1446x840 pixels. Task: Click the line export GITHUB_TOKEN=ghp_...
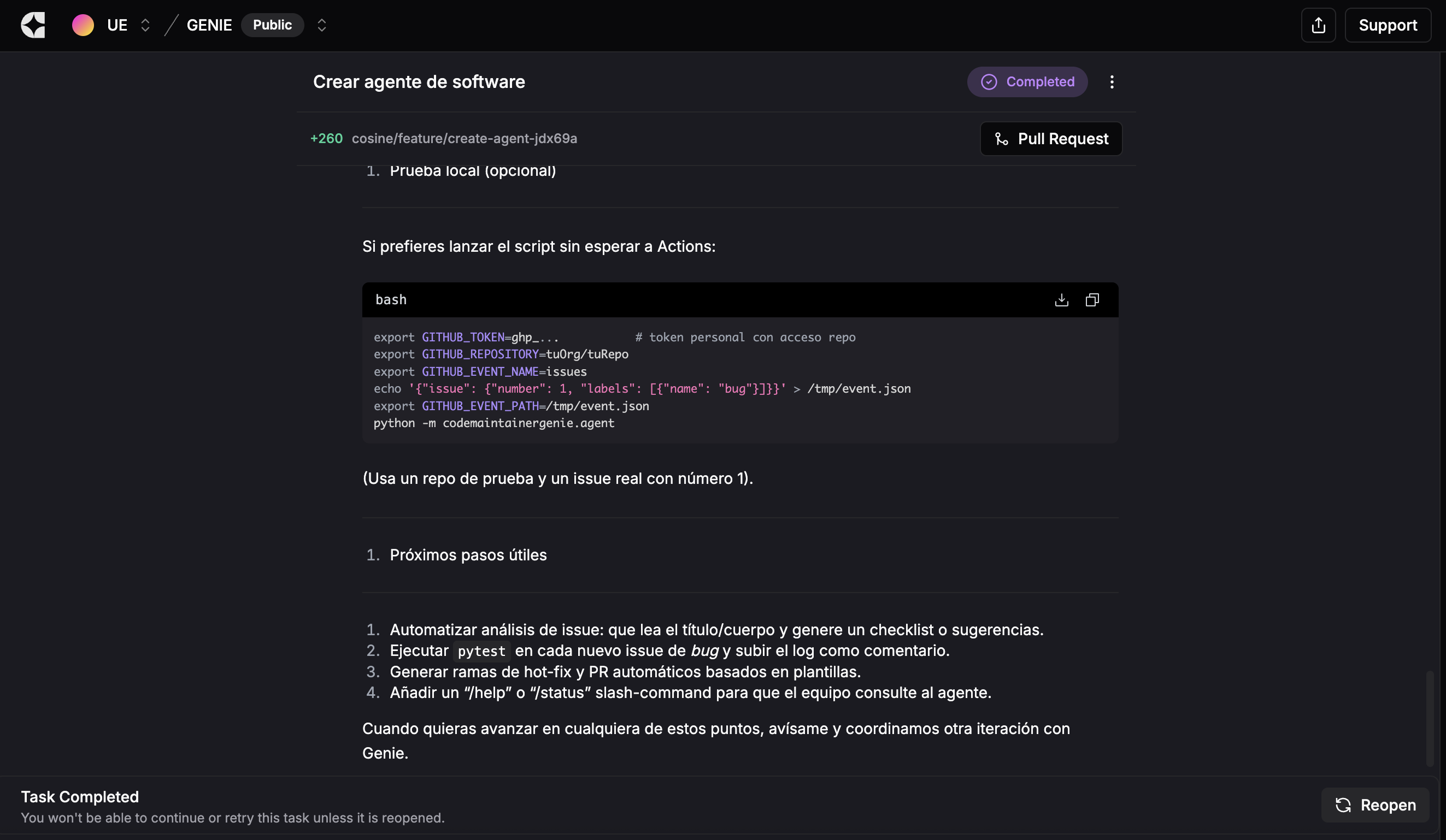tap(466, 337)
